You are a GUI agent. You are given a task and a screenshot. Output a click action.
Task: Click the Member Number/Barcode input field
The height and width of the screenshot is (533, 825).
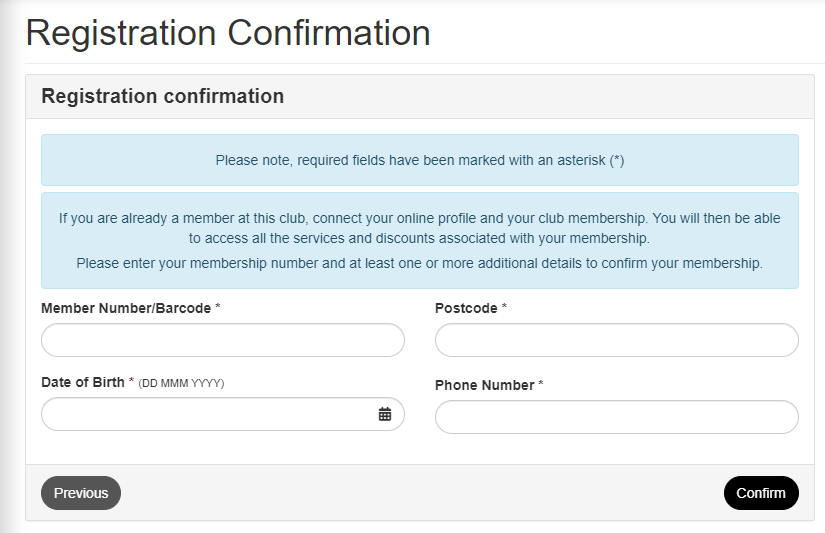[222, 340]
